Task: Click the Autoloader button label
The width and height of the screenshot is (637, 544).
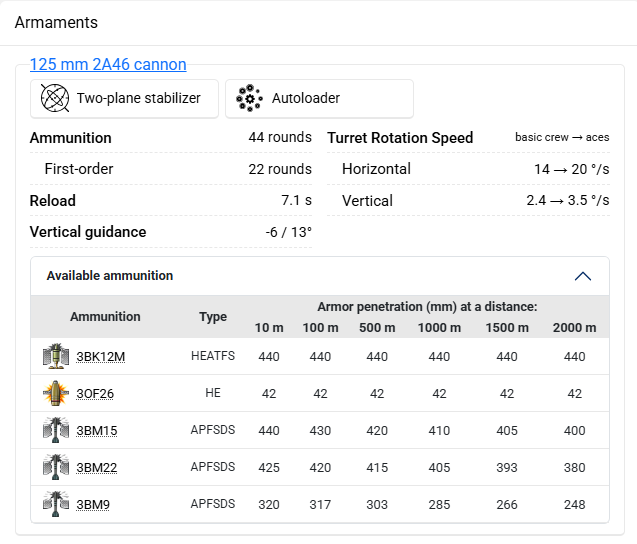Action: pos(306,99)
